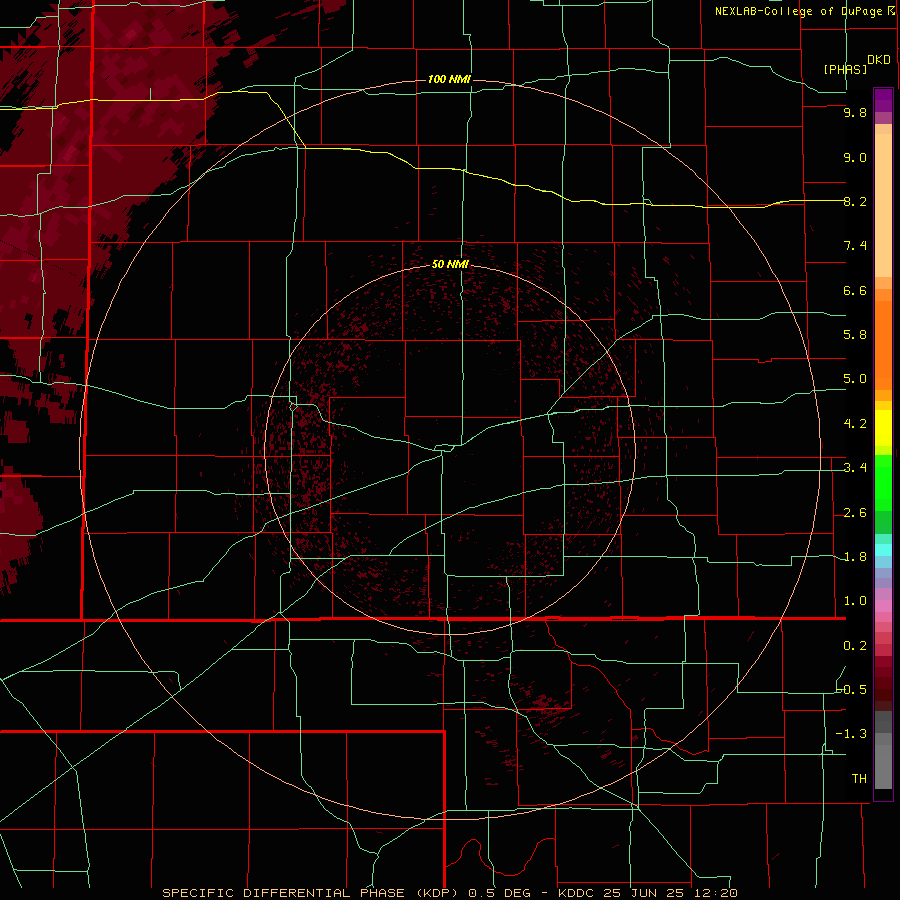
Task: Click the pink band of the legend
Action: [x=883, y=606]
